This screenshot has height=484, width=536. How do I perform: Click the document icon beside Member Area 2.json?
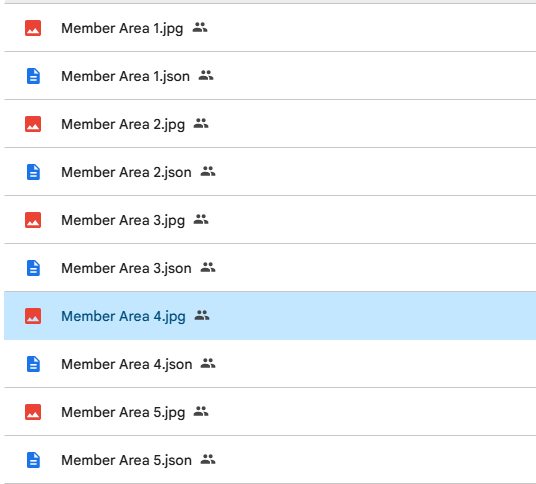(33, 172)
